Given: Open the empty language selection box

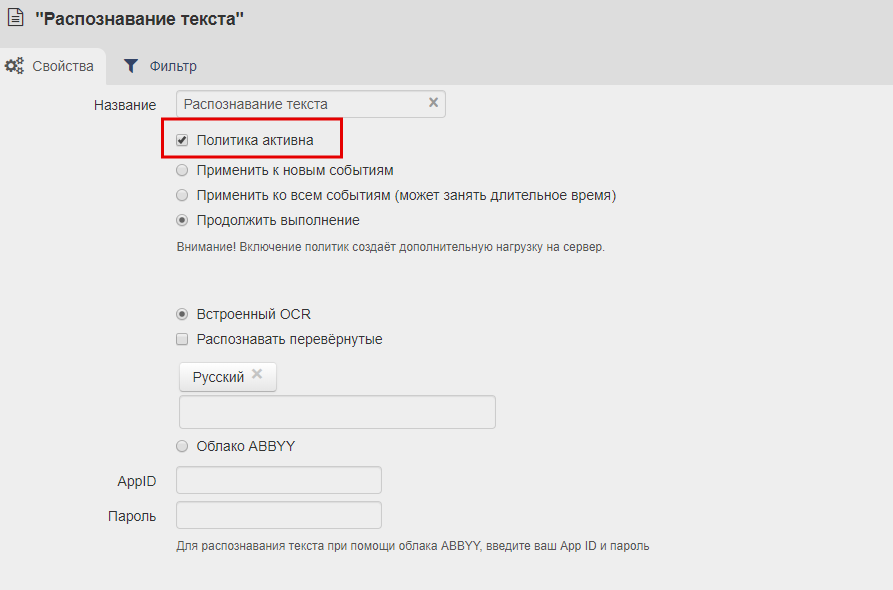Looking at the screenshot, I should coord(337,412).
